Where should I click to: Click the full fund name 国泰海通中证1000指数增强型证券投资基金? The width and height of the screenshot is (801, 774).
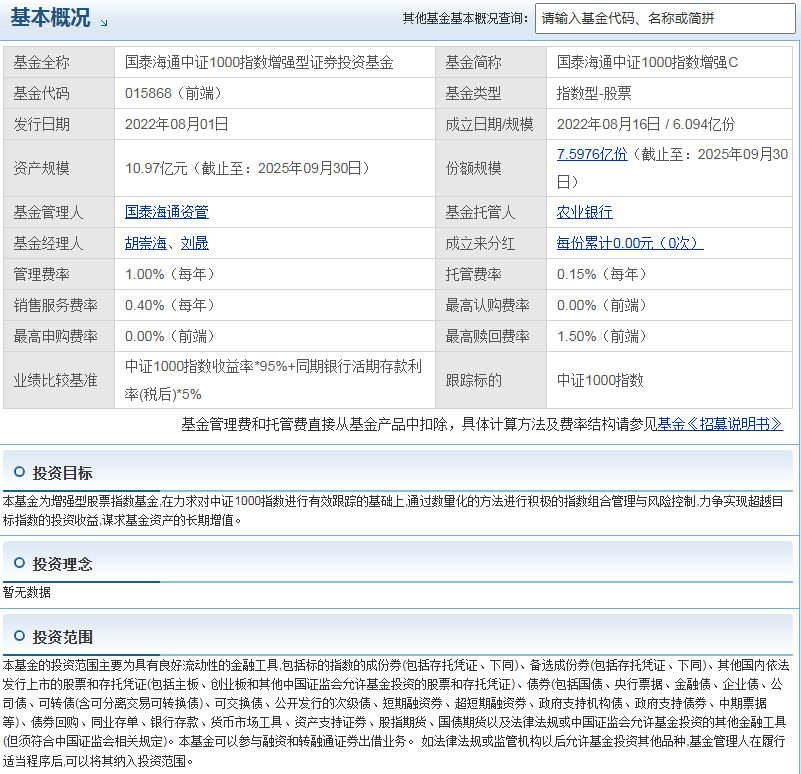259,62
